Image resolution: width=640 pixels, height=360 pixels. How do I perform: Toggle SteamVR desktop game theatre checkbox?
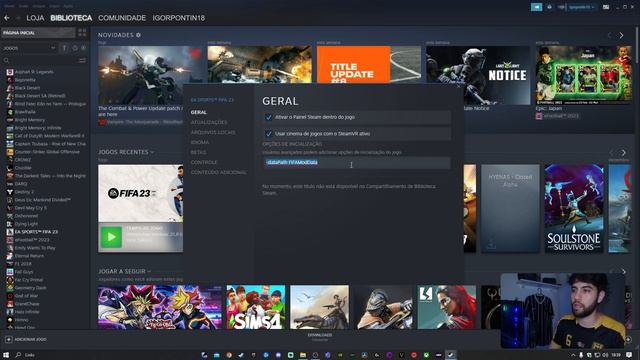[269, 133]
